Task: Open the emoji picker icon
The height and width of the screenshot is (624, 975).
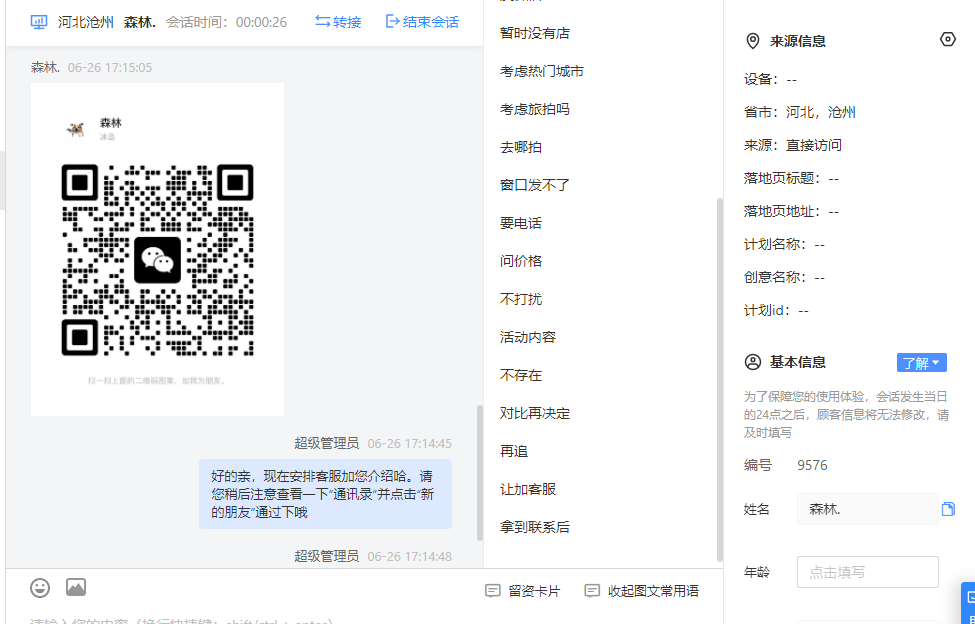Action: pos(40,587)
